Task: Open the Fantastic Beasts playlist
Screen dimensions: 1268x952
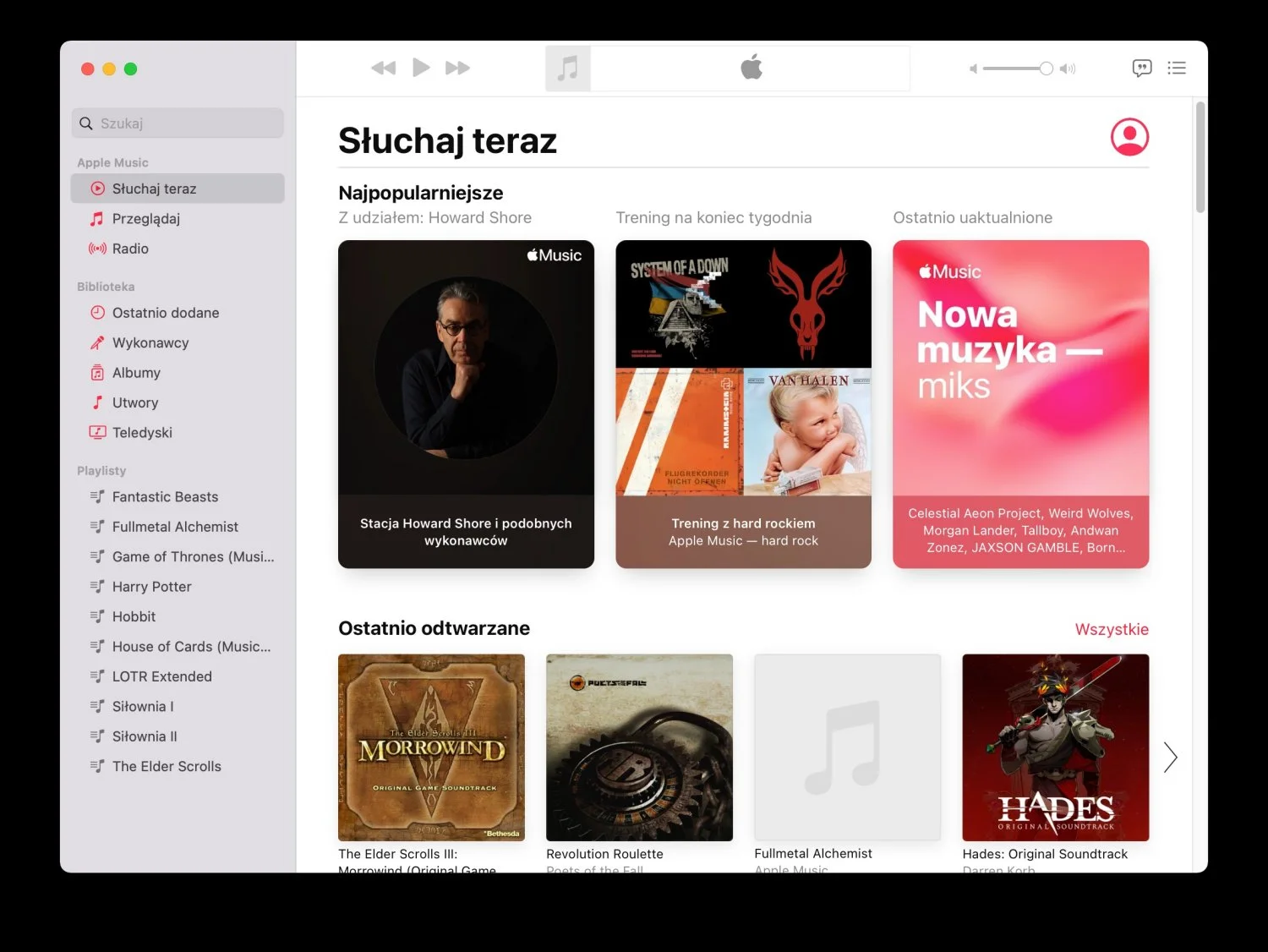Action: coord(178,497)
